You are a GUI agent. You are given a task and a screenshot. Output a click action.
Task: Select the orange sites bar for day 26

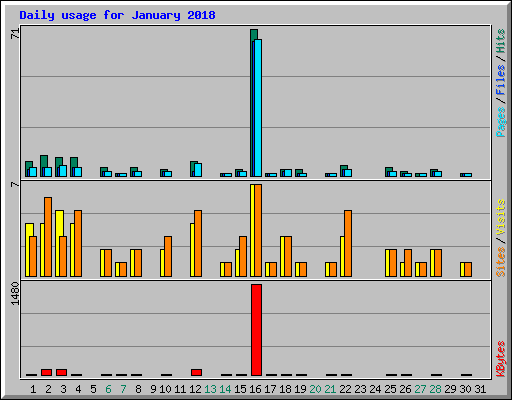coord(408,263)
